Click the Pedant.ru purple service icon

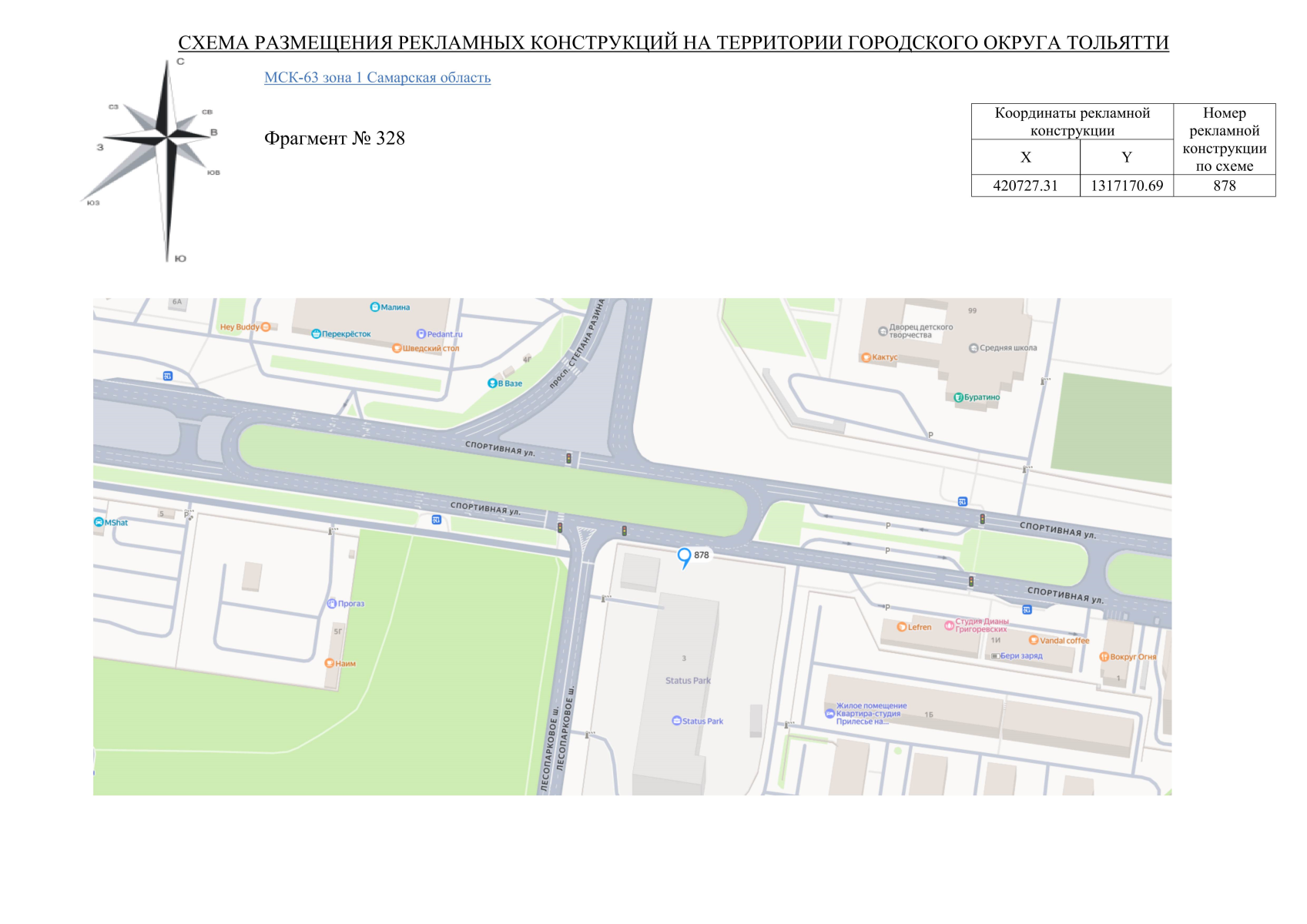(x=421, y=334)
